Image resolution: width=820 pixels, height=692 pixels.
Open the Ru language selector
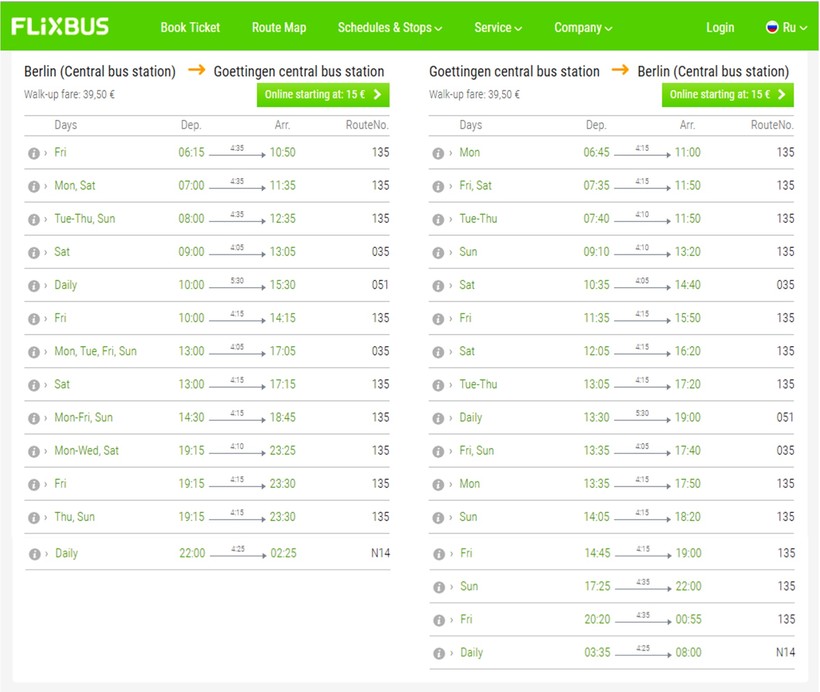point(789,28)
